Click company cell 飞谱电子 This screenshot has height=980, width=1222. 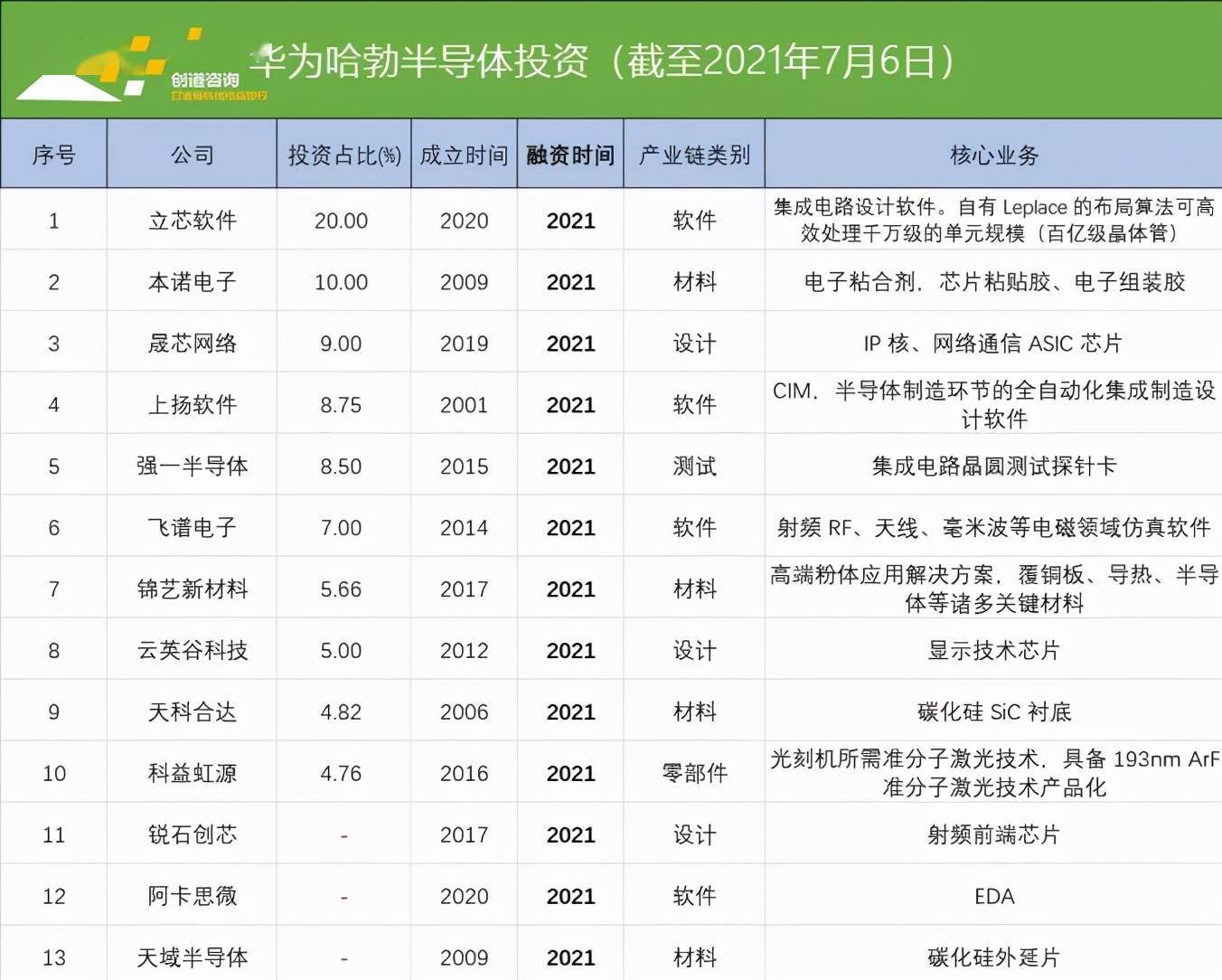[x=192, y=527]
